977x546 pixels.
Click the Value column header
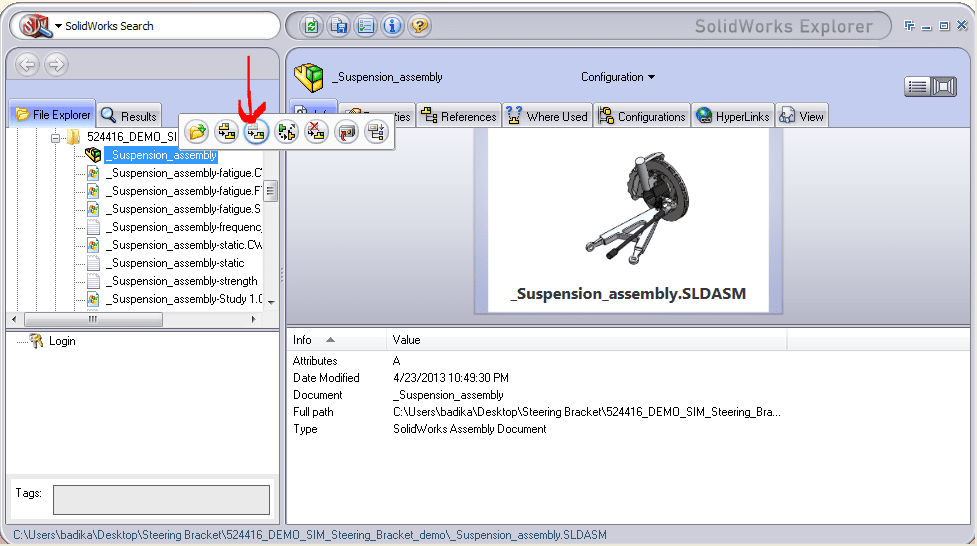[x=586, y=340]
